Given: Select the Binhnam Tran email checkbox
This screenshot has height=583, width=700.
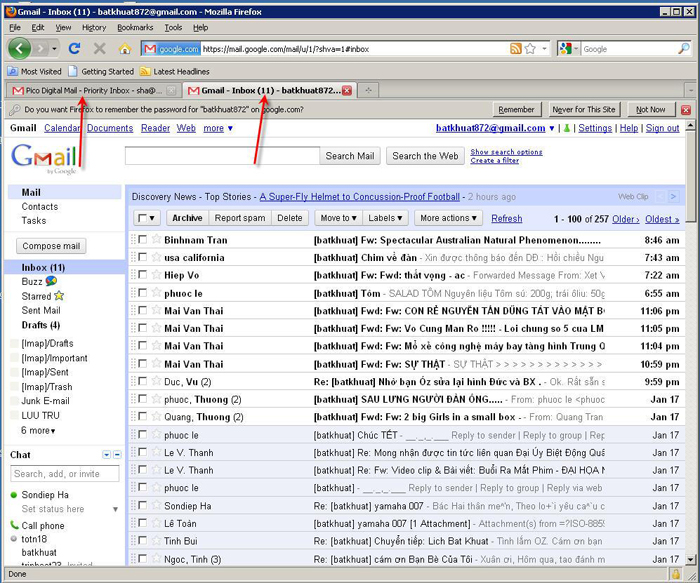Looking at the screenshot, I should (142, 239).
